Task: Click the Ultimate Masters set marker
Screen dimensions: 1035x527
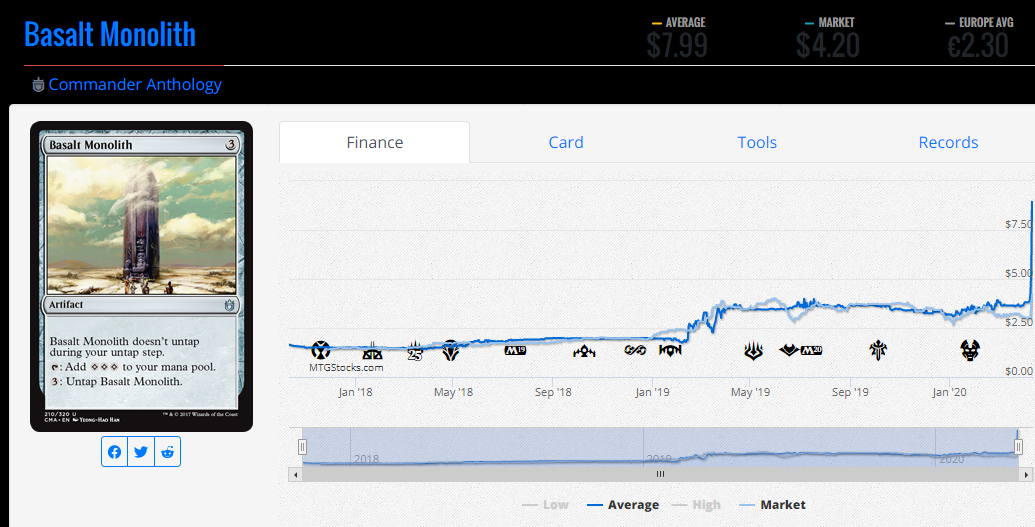Action: (x=635, y=350)
